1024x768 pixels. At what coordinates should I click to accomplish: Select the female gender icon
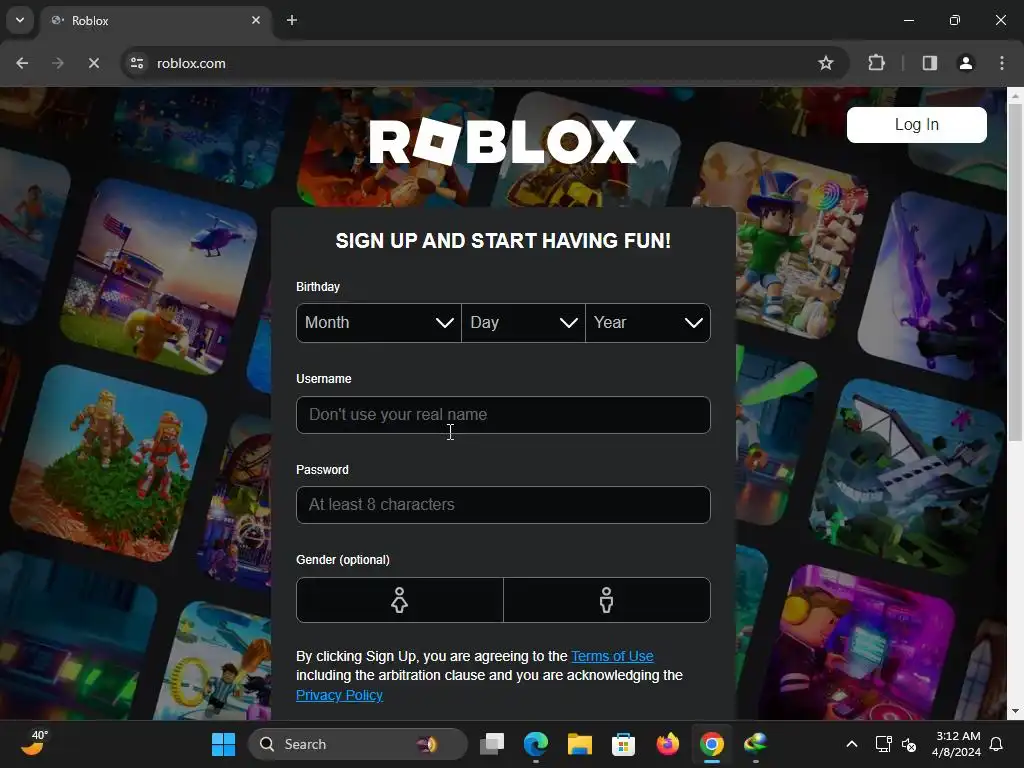pos(400,600)
